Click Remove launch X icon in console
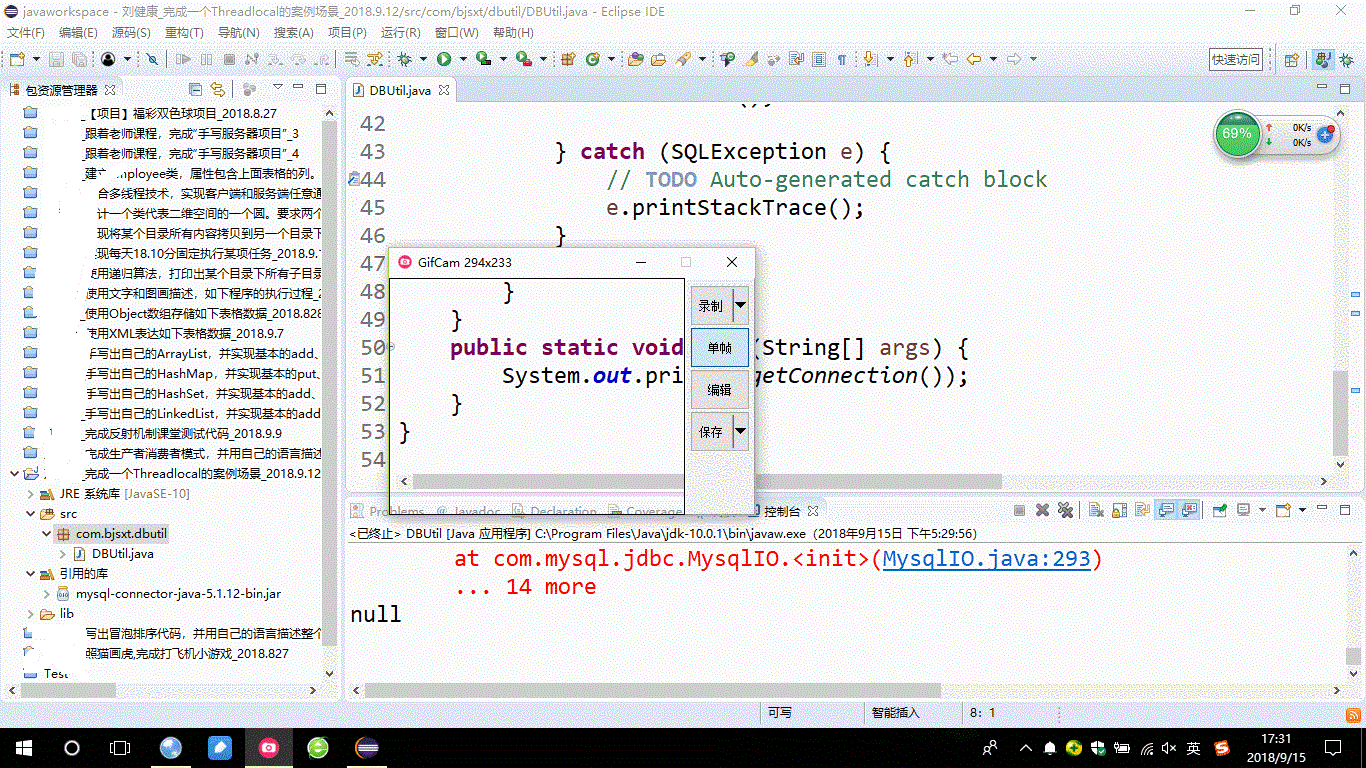1366x768 pixels. tap(1042, 510)
